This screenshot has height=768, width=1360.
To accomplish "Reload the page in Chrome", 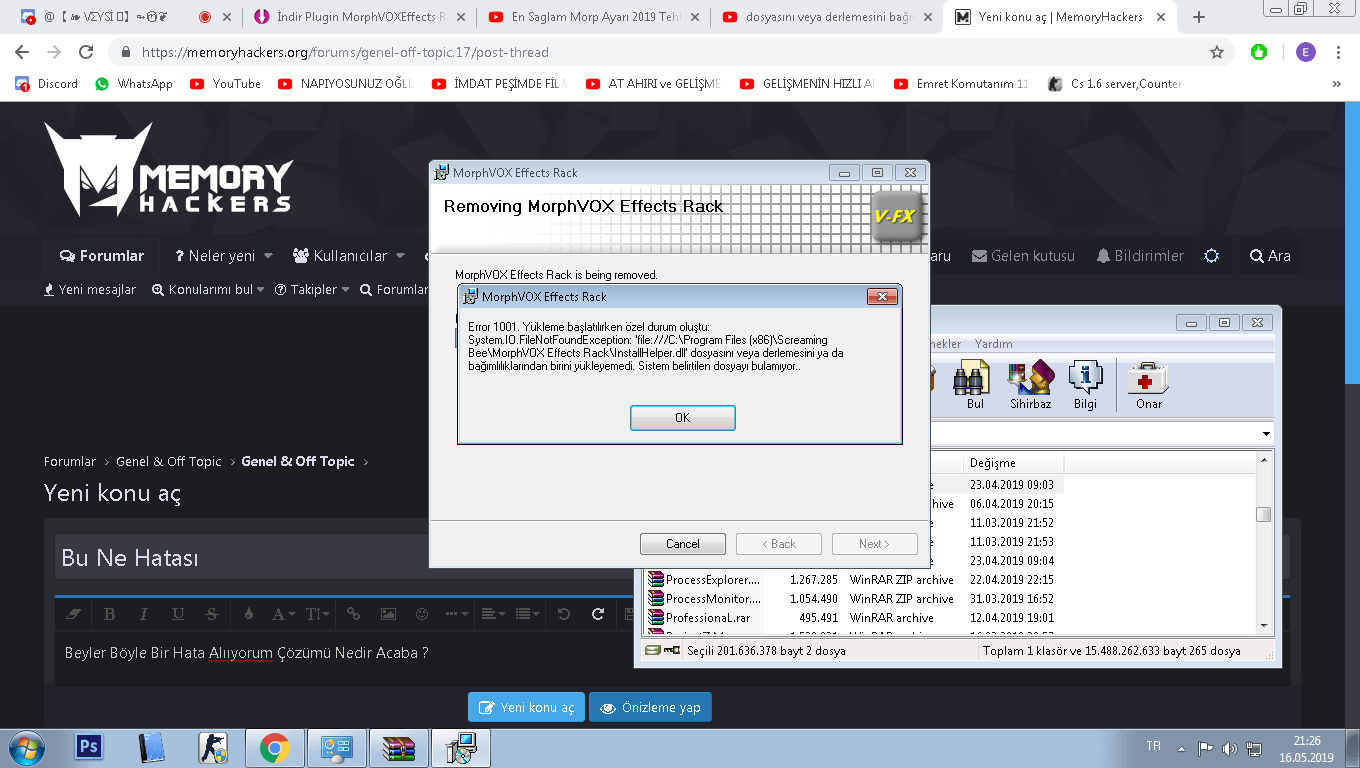I will [86, 52].
